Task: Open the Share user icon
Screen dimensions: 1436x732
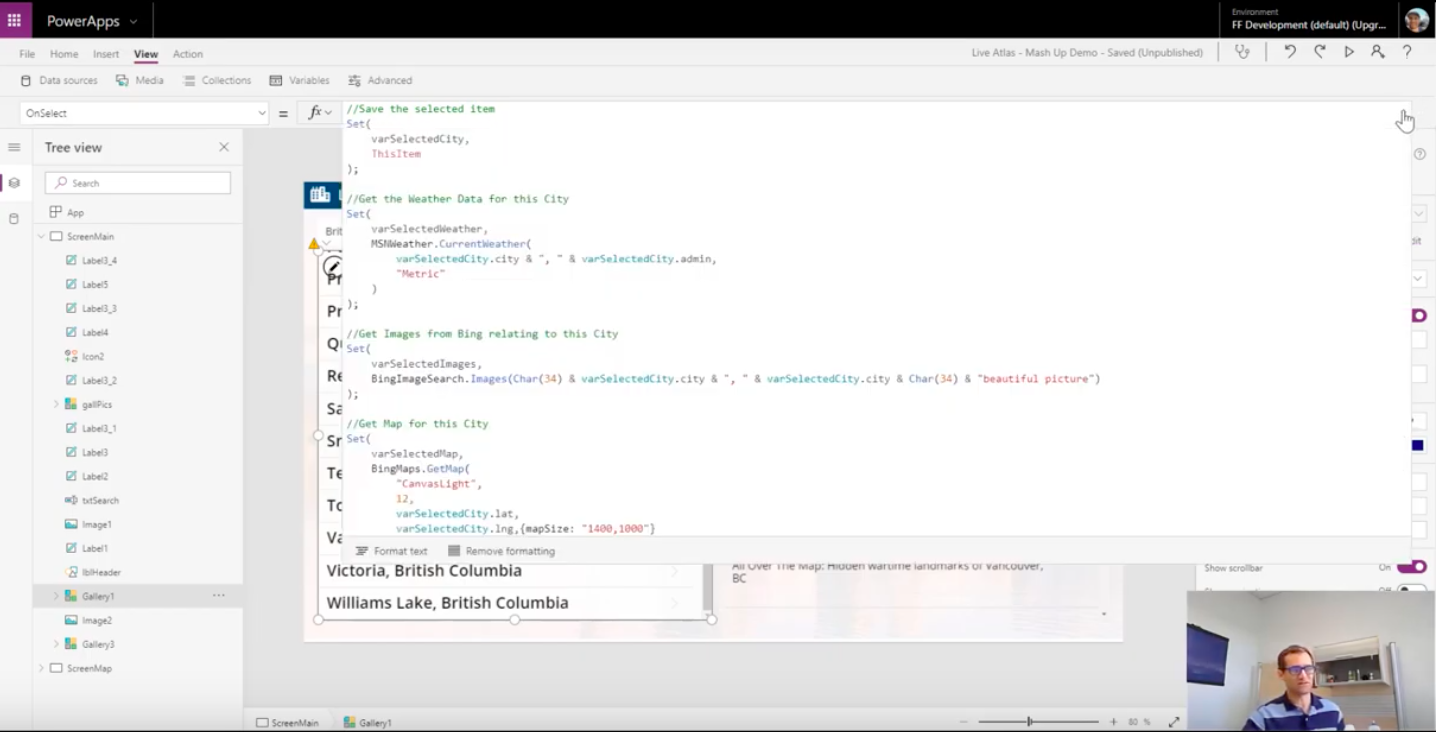Action: coord(1378,52)
